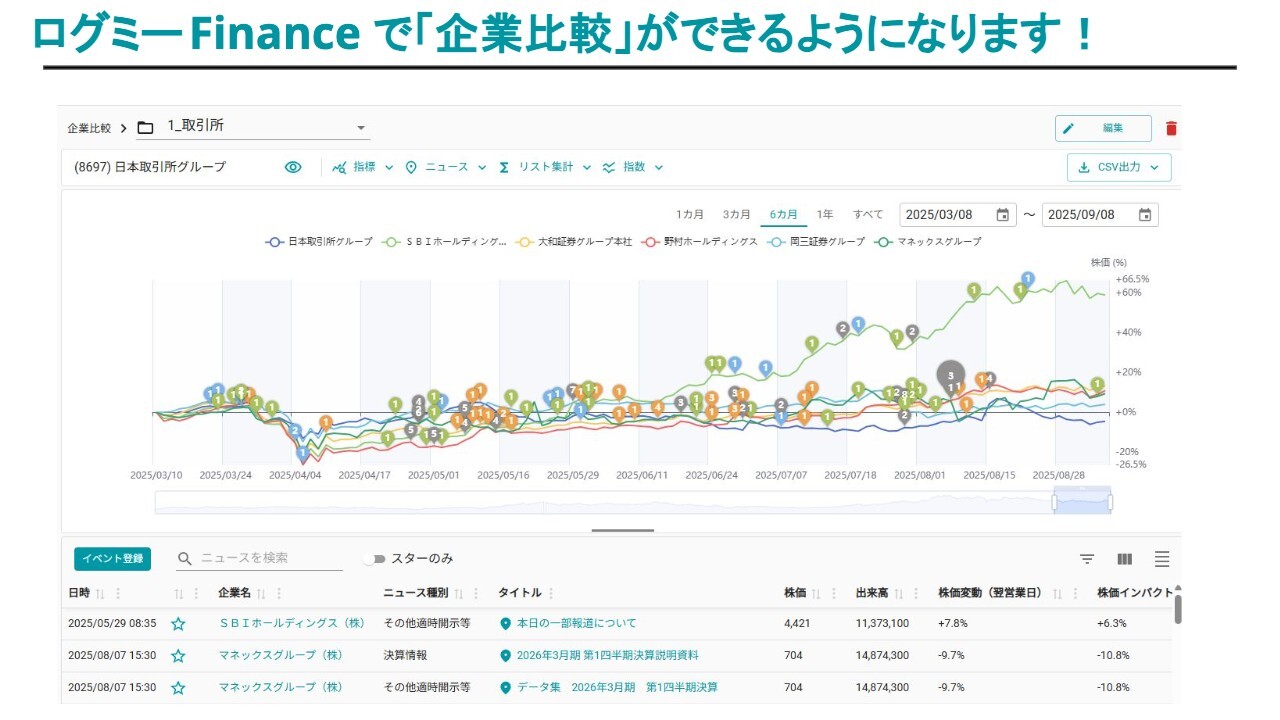Click map pin icon beside 第1四半期決算説明資料
The image size is (1280, 720).
(x=505, y=656)
